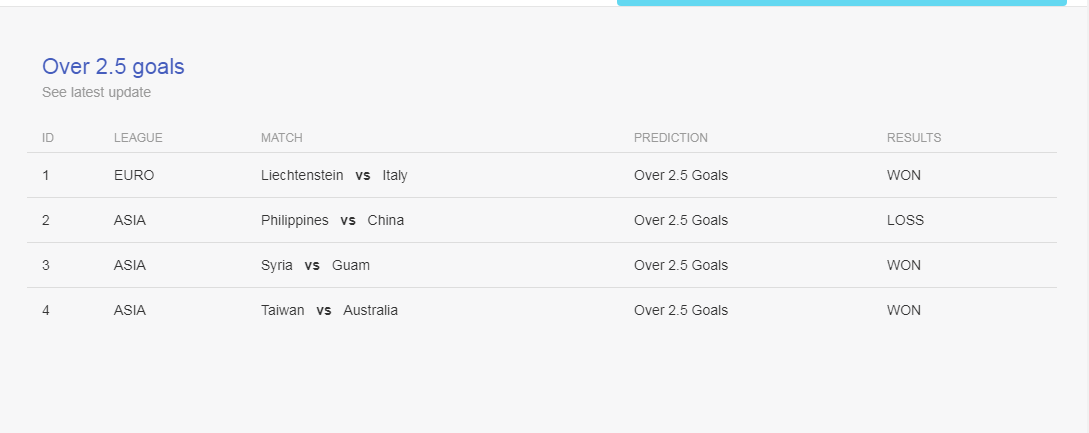Screen dimensions: 1089x433
Task: Select ASIA league in Taiwan row
Action: click(x=130, y=311)
